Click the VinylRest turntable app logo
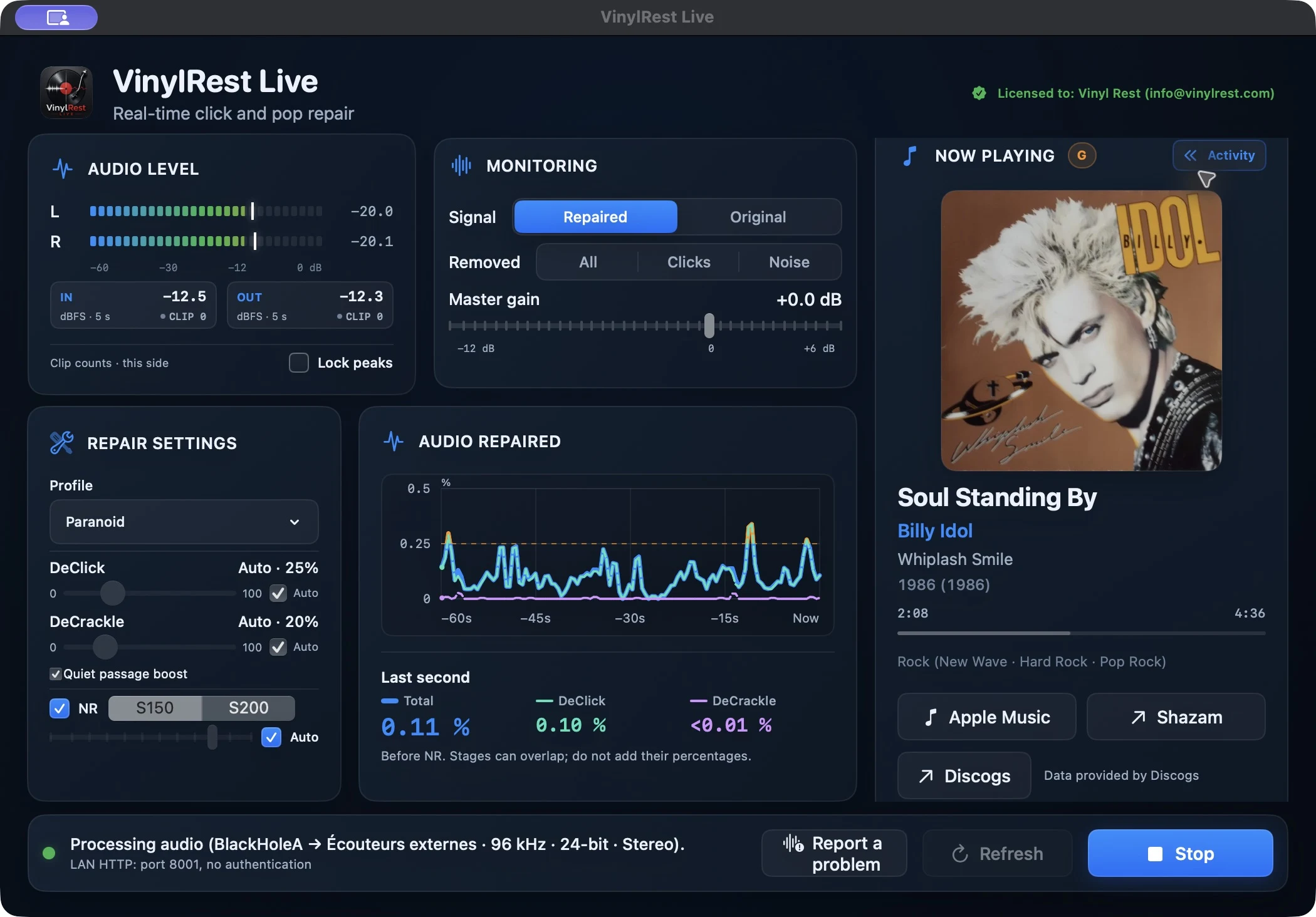Image resolution: width=1316 pixels, height=917 pixels. pyautogui.click(x=66, y=93)
